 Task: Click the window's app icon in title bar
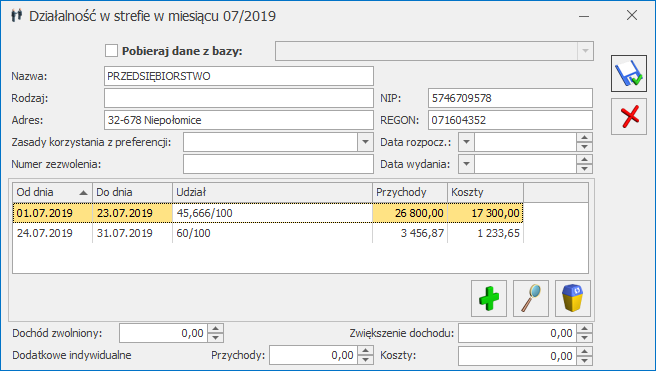(x=17, y=16)
